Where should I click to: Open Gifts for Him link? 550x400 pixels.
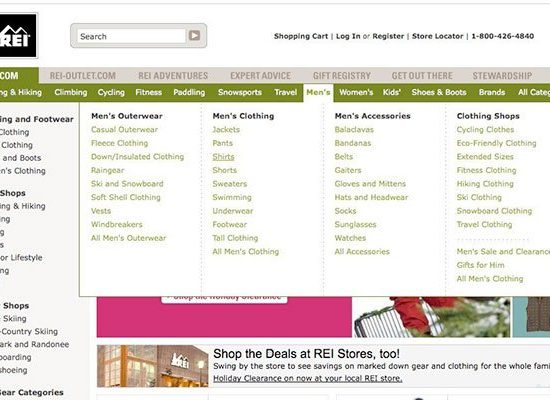[x=480, y=265]
